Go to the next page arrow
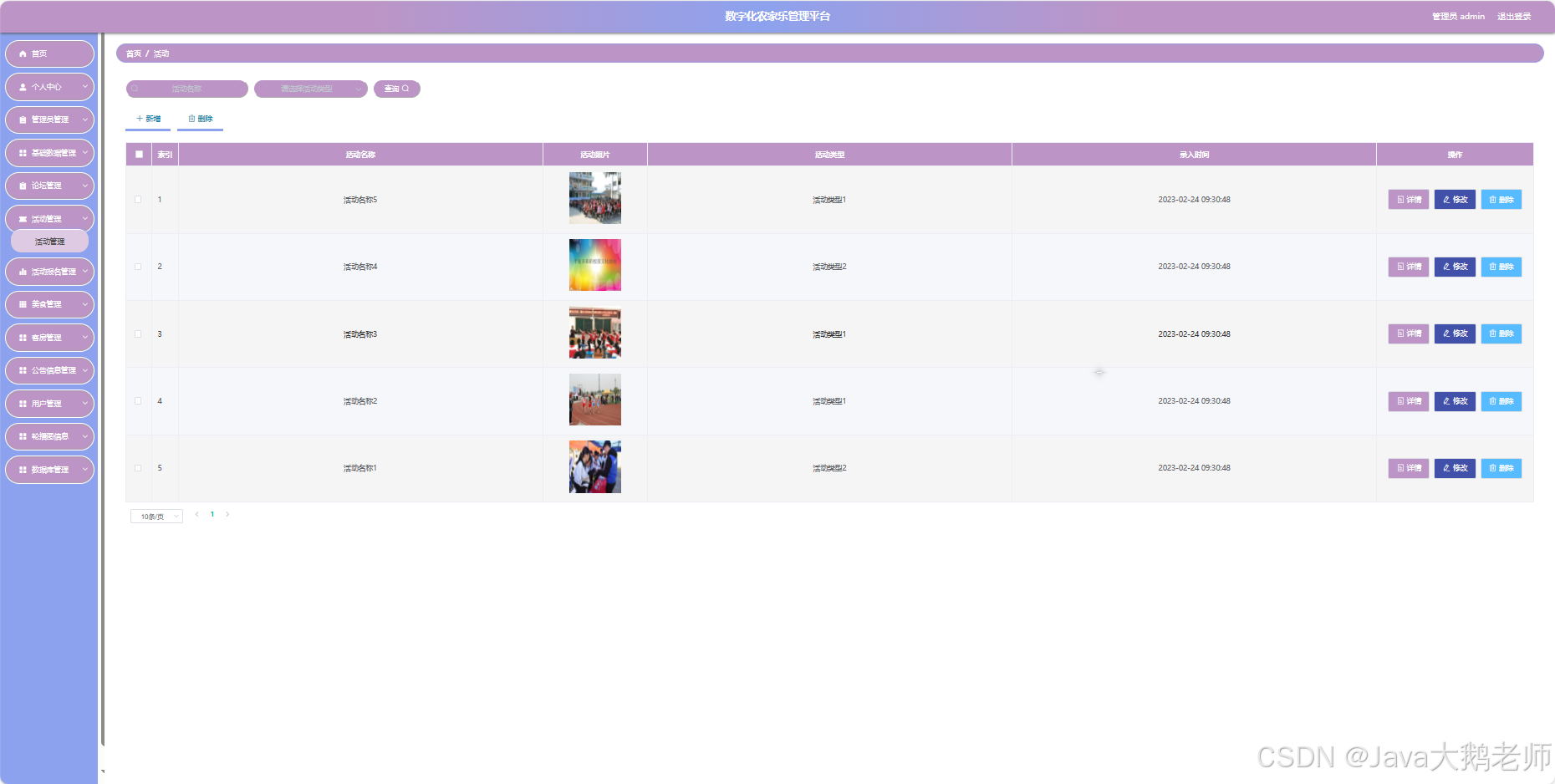This screenshot has width=1555, height=784. click(227, 515)
